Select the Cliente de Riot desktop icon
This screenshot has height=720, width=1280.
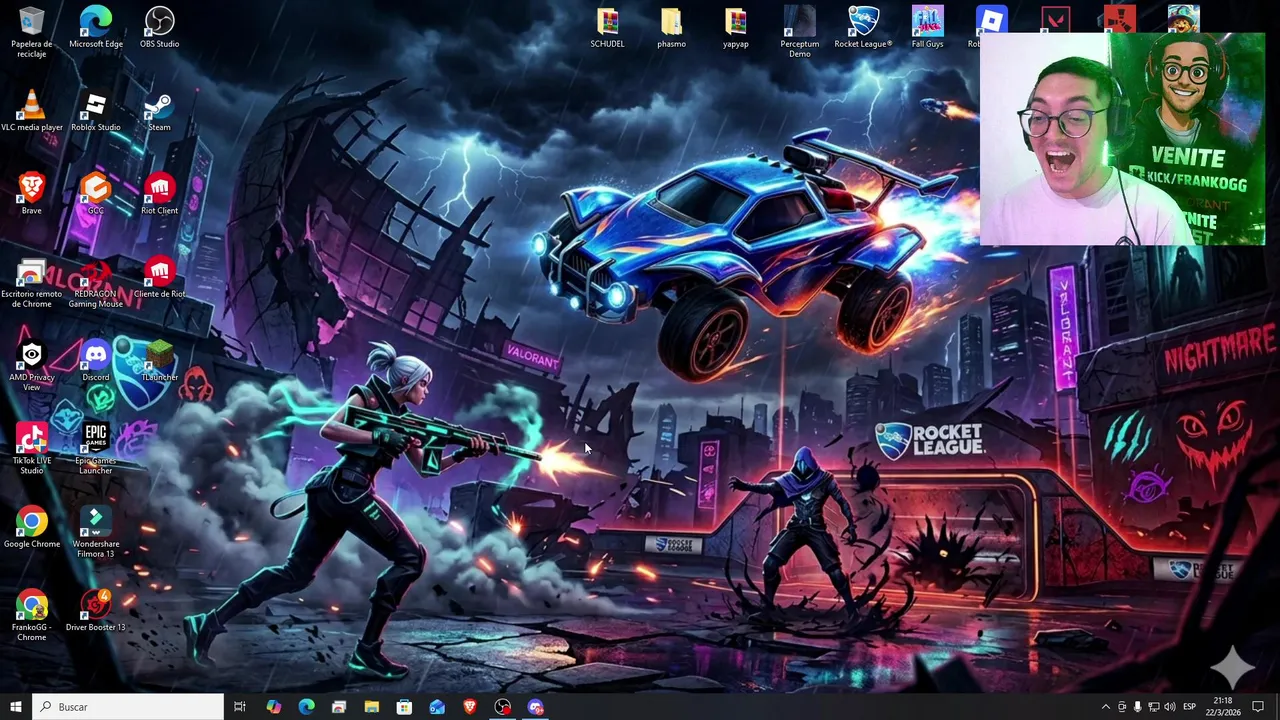(159, 278)
